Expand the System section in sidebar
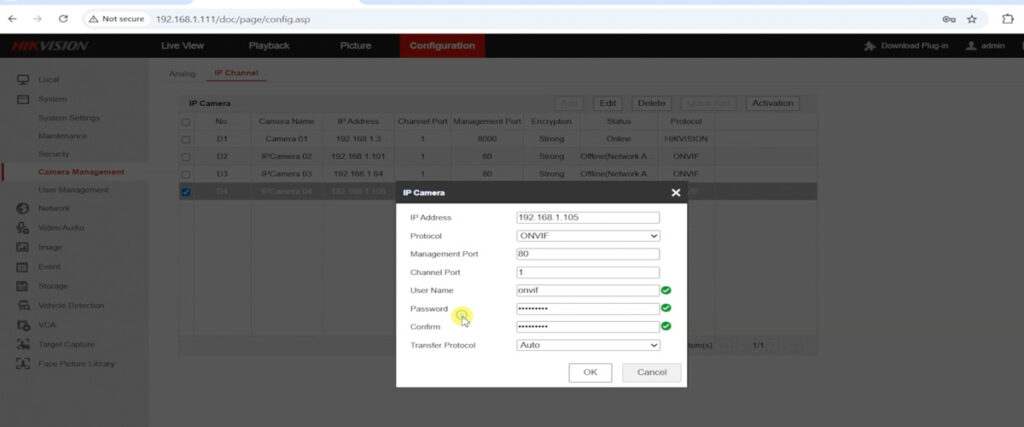The image size is (1024, 427). 52,99
